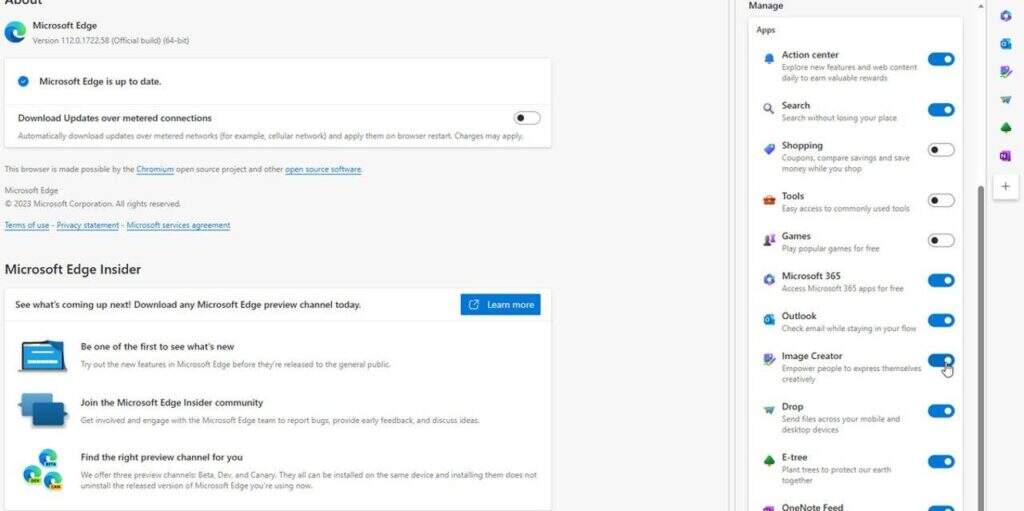Click the Action center label text
This screenshot has height=511, width=1024.
(x=810, y=55)
